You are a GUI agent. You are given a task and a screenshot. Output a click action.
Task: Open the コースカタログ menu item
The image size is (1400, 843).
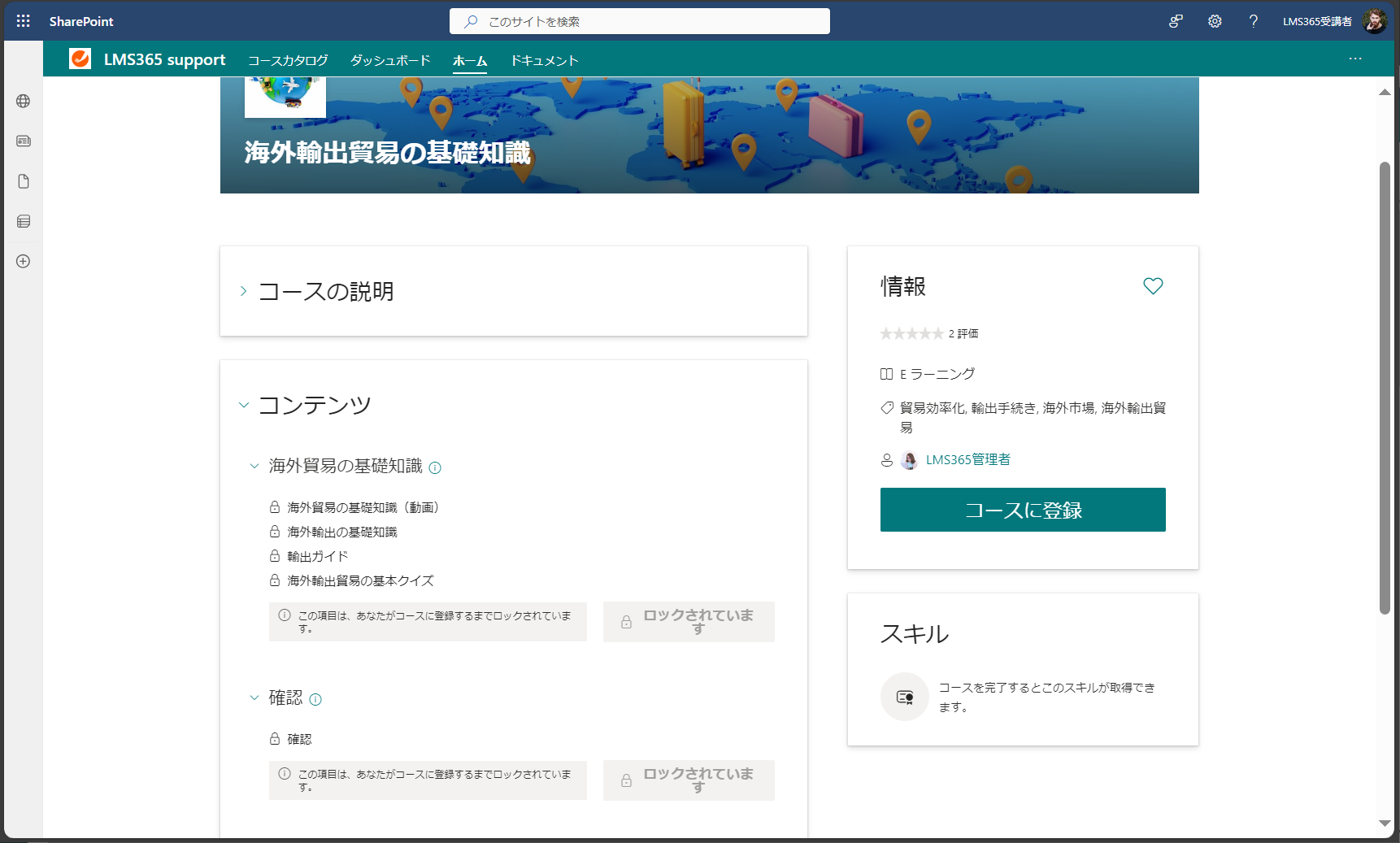coord(289,59)
